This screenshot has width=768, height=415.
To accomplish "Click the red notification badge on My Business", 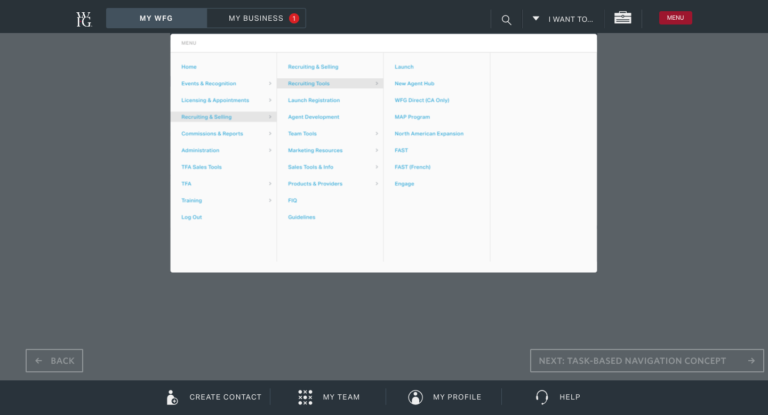I will pos(294,19).
